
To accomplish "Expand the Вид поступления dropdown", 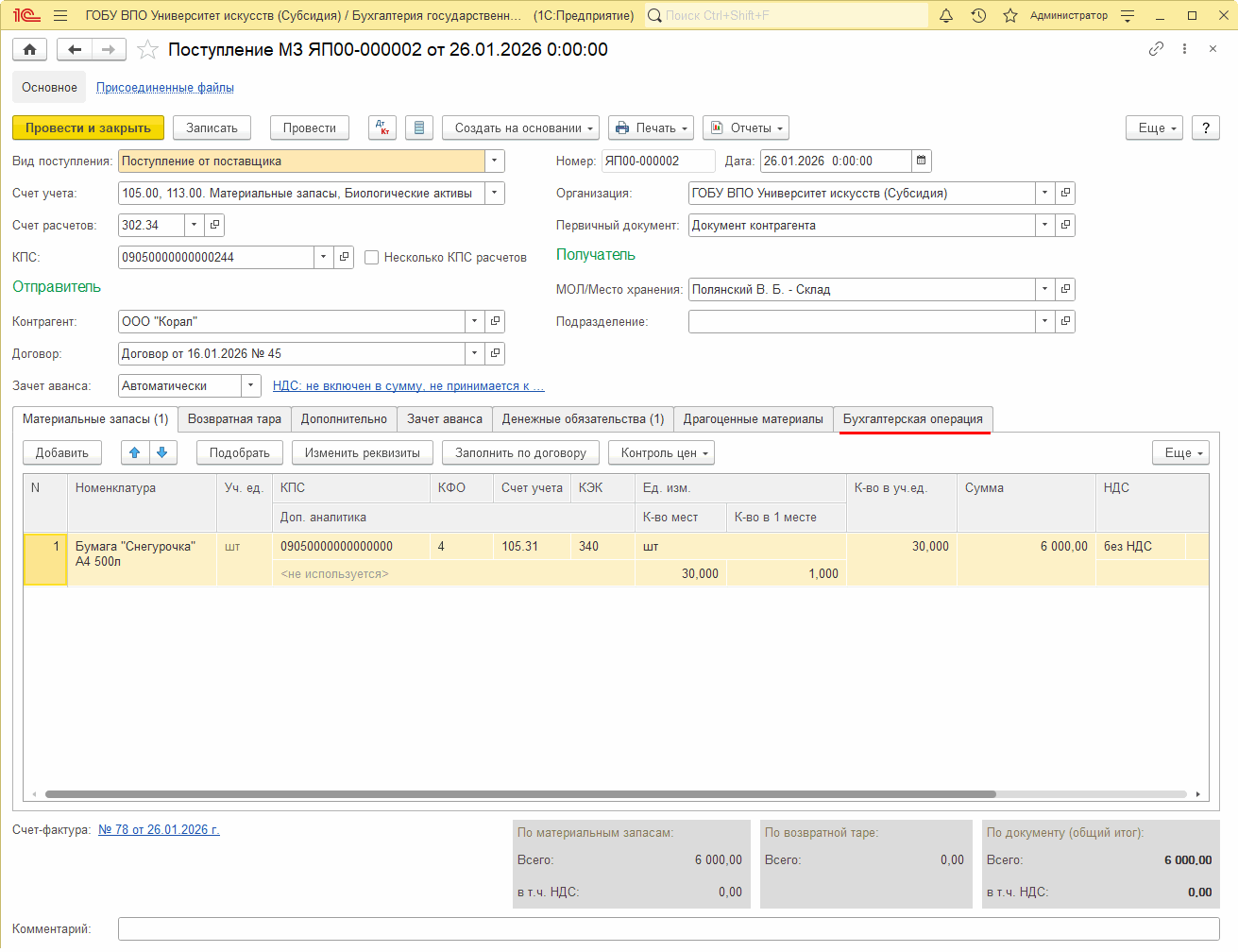I will click(494, 161).
